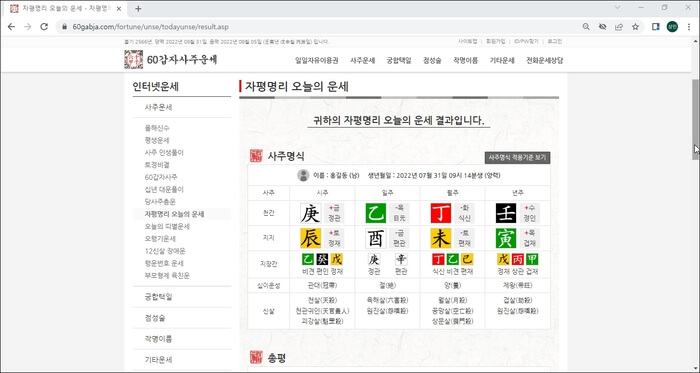Go to 회원가입 sign-up page
Screen dimensions: 700x373
(x=496, y=41)
